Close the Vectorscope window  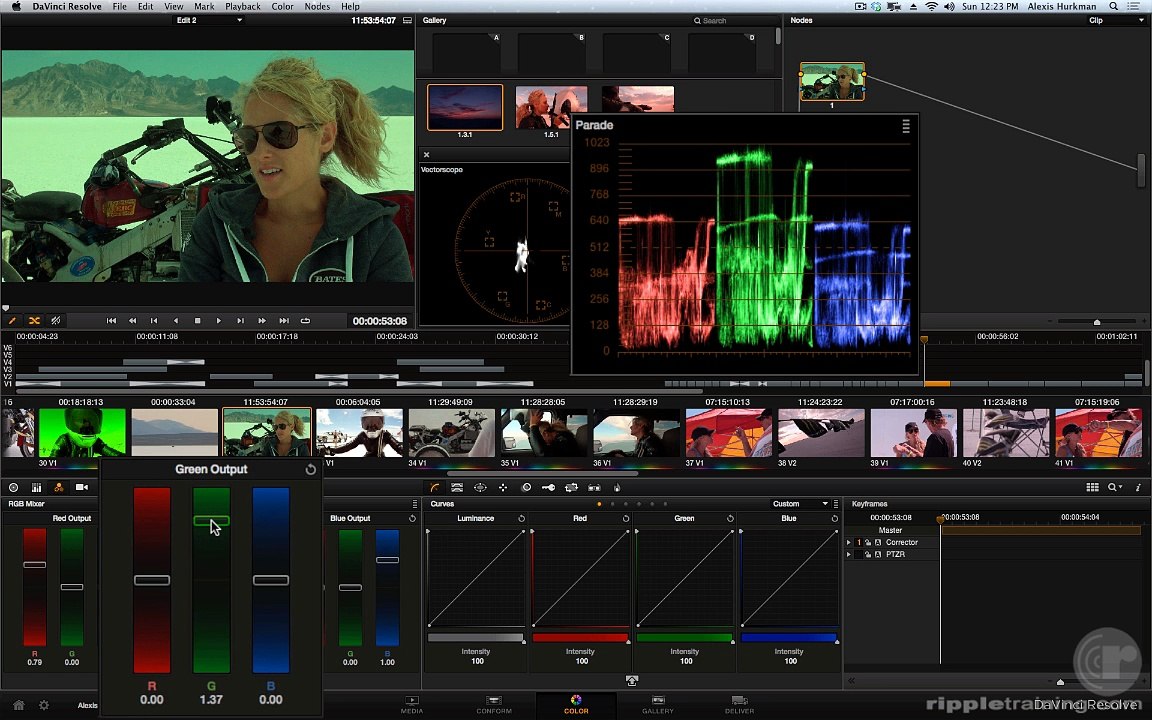click(x=426, y=154)
